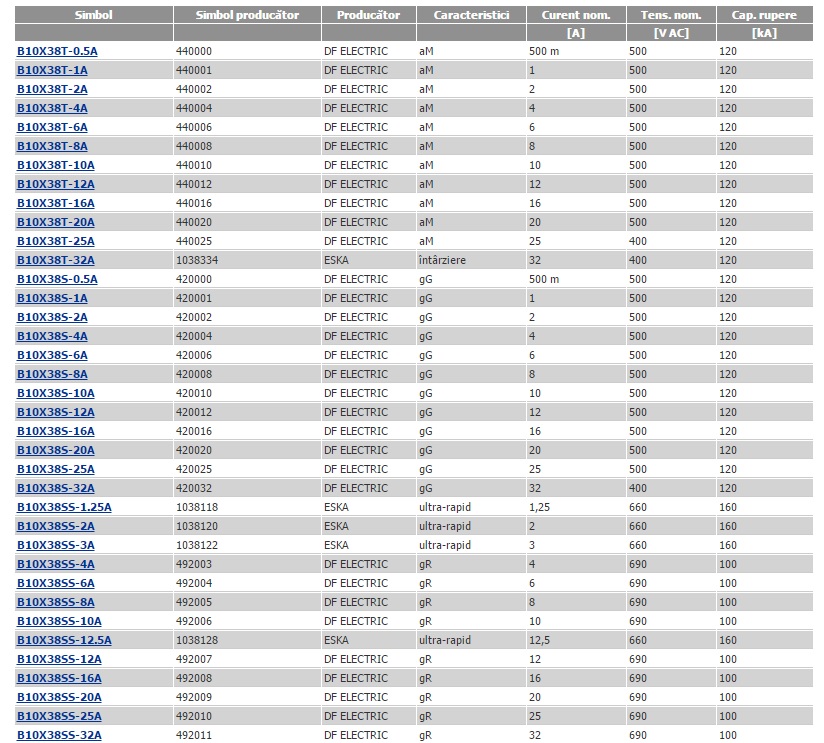Click the B10X38T-10A link

pos(56,165)
